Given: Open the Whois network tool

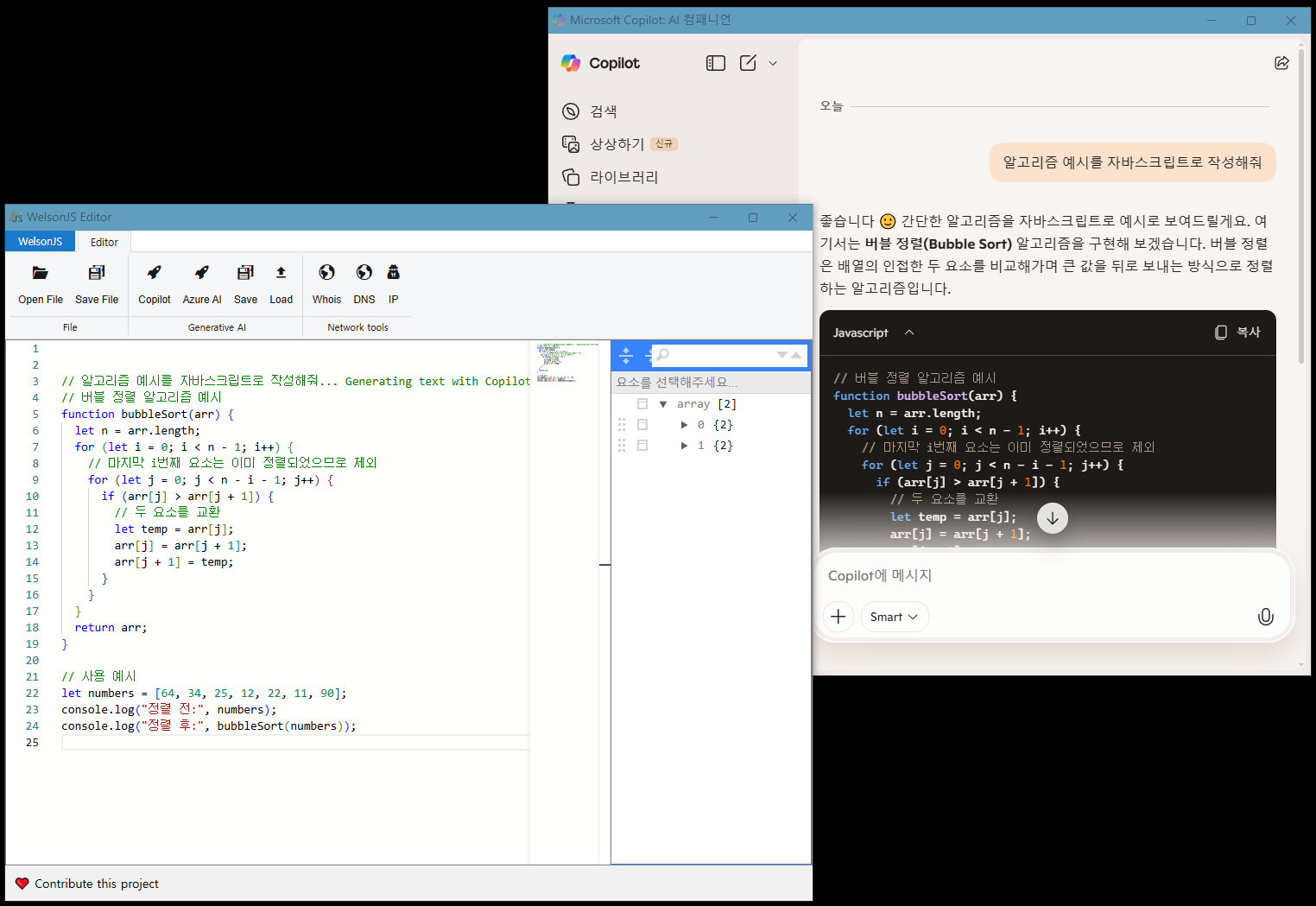Looking at the screenshot, I should point(326,274).
